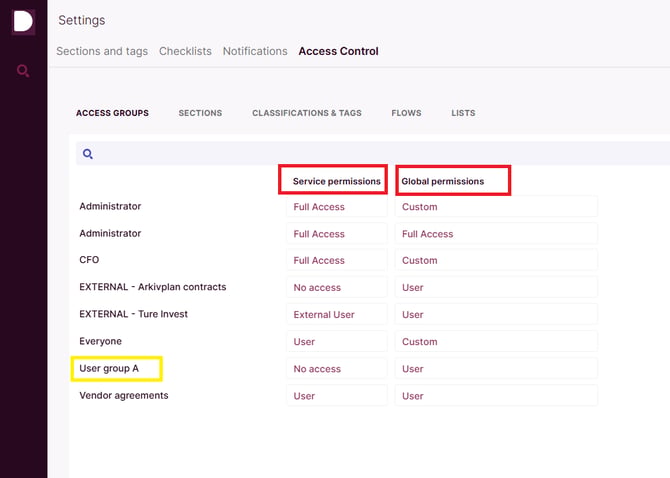The image size is (670, 478).
Task: Open the LISTS sub-tab
Action: (x=463, y=113)
